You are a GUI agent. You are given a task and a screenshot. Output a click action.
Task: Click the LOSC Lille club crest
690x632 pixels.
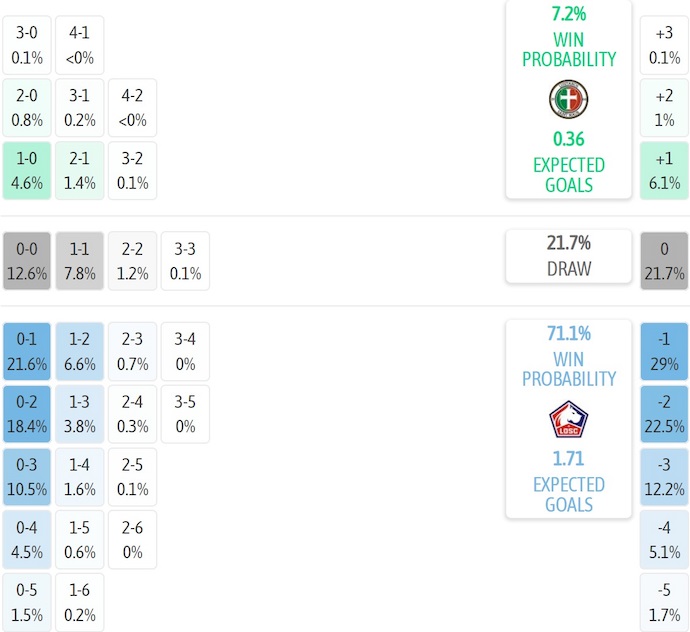tap(568, 419)
